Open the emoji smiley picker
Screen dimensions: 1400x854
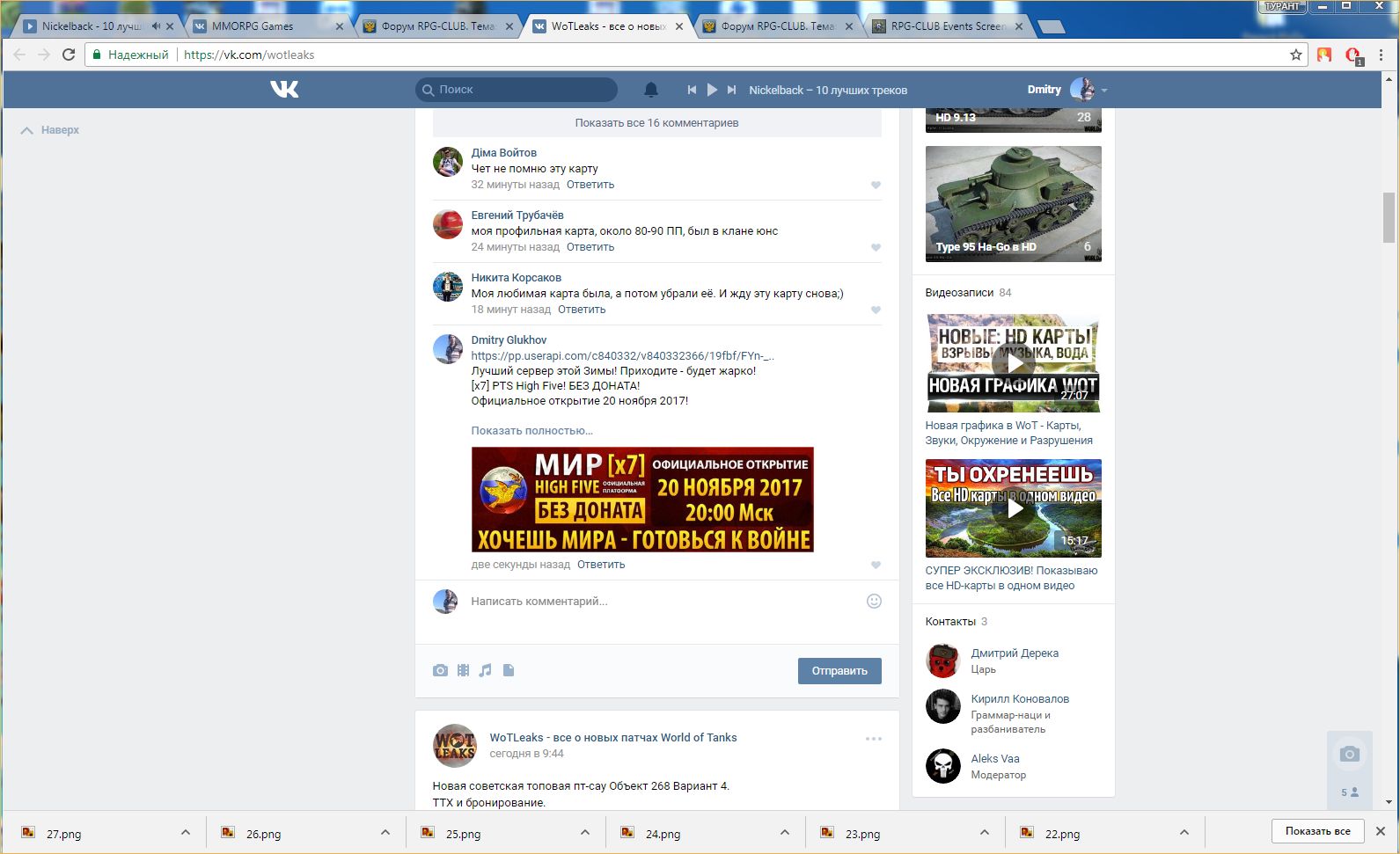874,602
